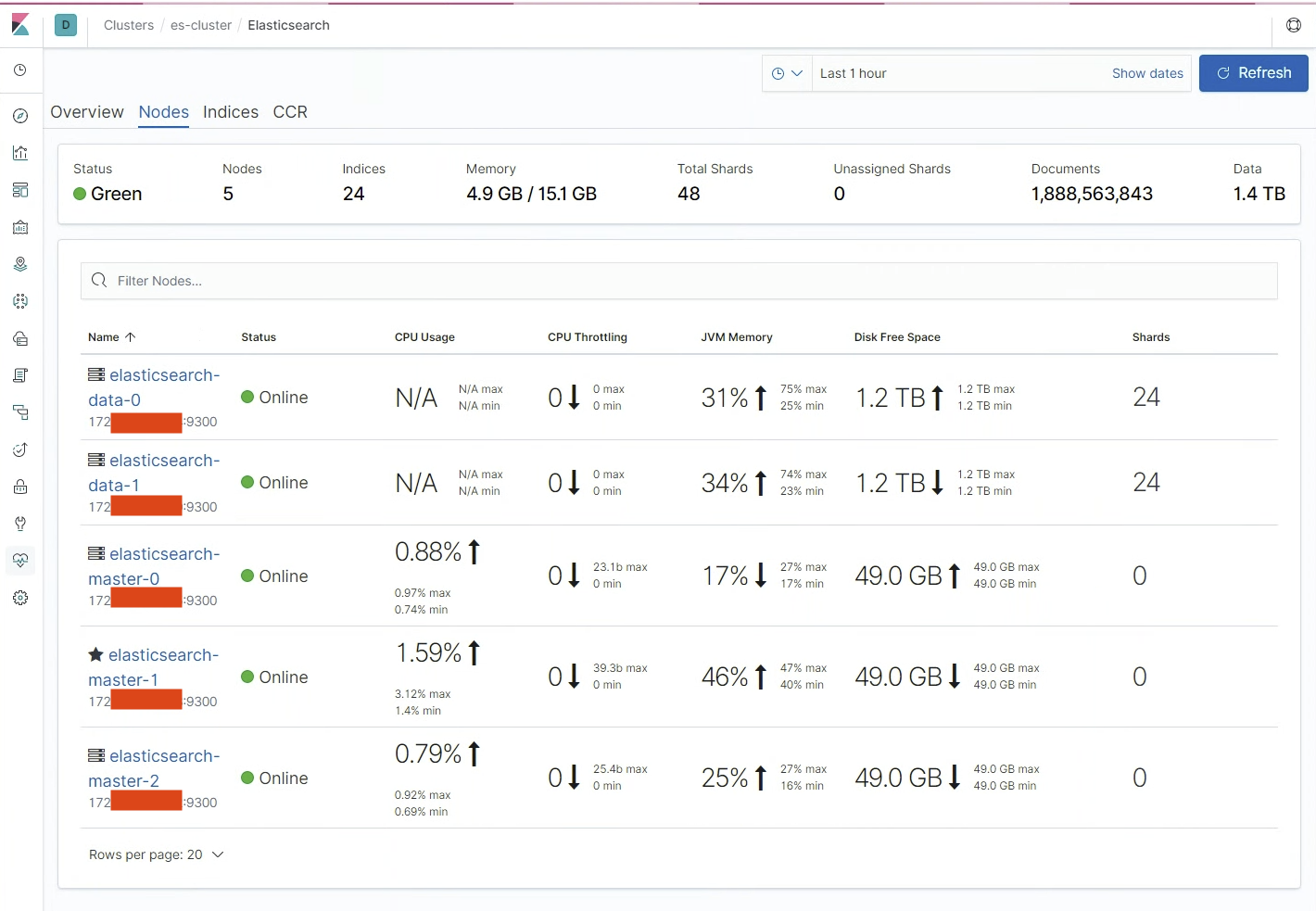Screen dimensions: 1316x911
Task: Click the 1.4 TB Data value
Action: tap(1259, 194)
